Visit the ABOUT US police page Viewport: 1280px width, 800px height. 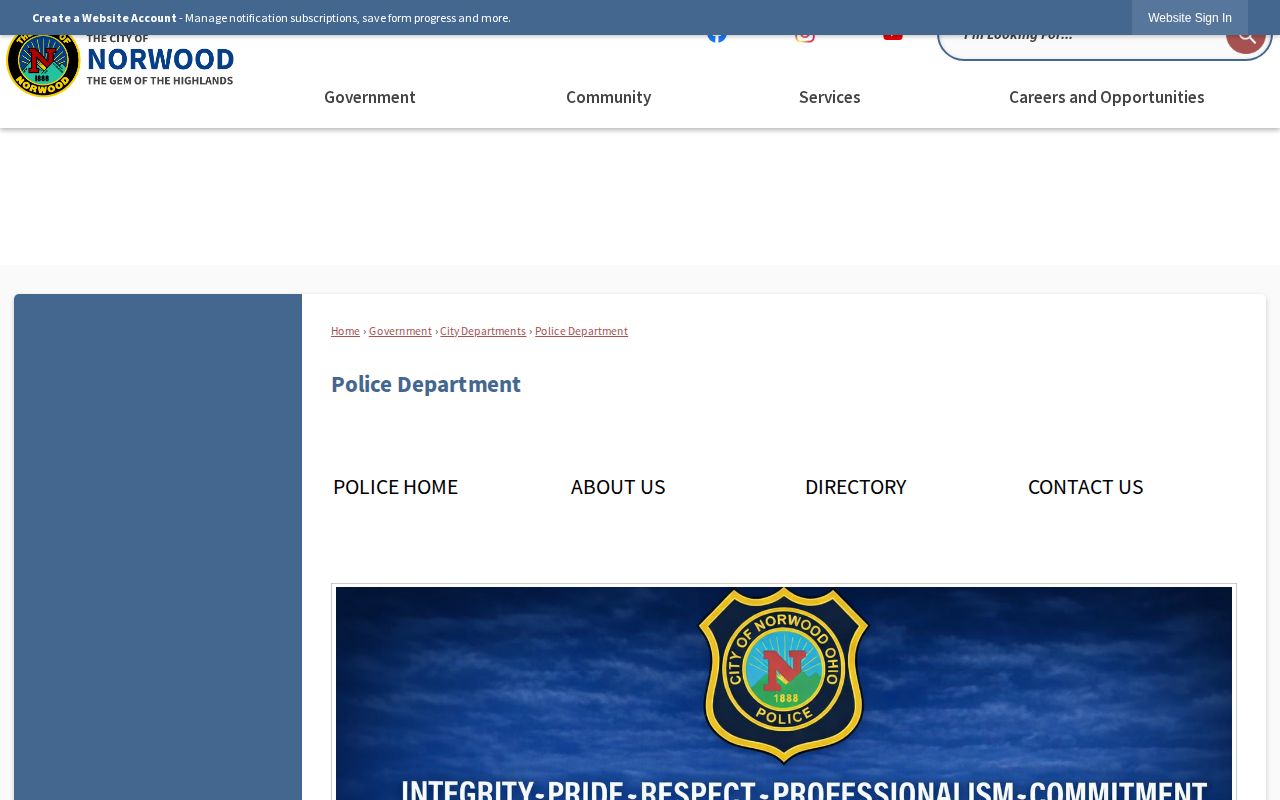tap(618, 487)
